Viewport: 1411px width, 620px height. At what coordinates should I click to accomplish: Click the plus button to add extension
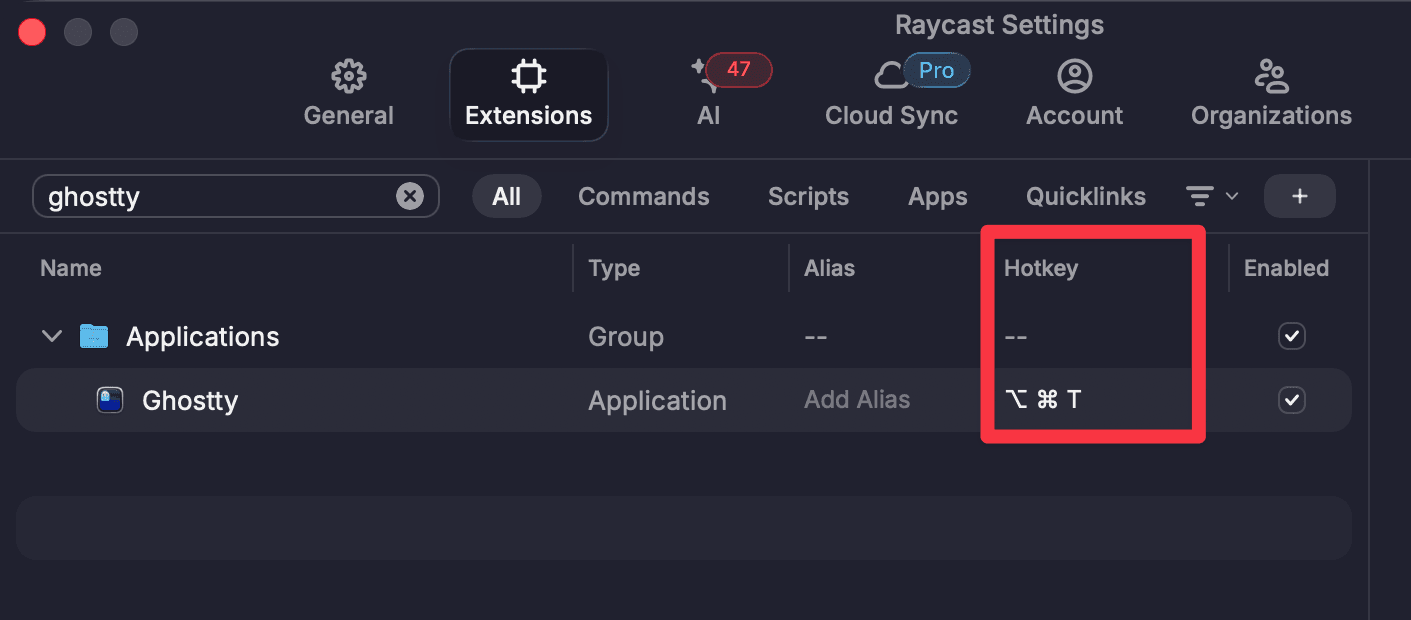tap(1299, 196)
